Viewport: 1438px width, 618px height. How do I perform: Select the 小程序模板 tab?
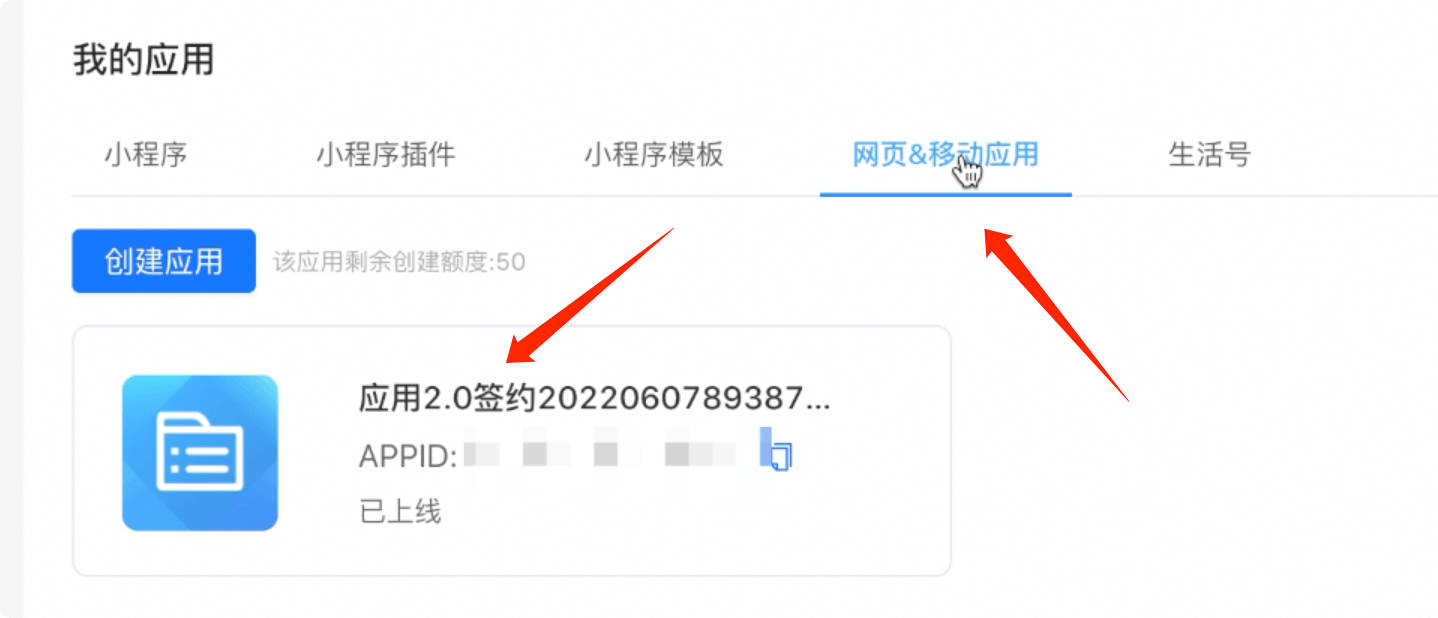(x=654, y=155)
